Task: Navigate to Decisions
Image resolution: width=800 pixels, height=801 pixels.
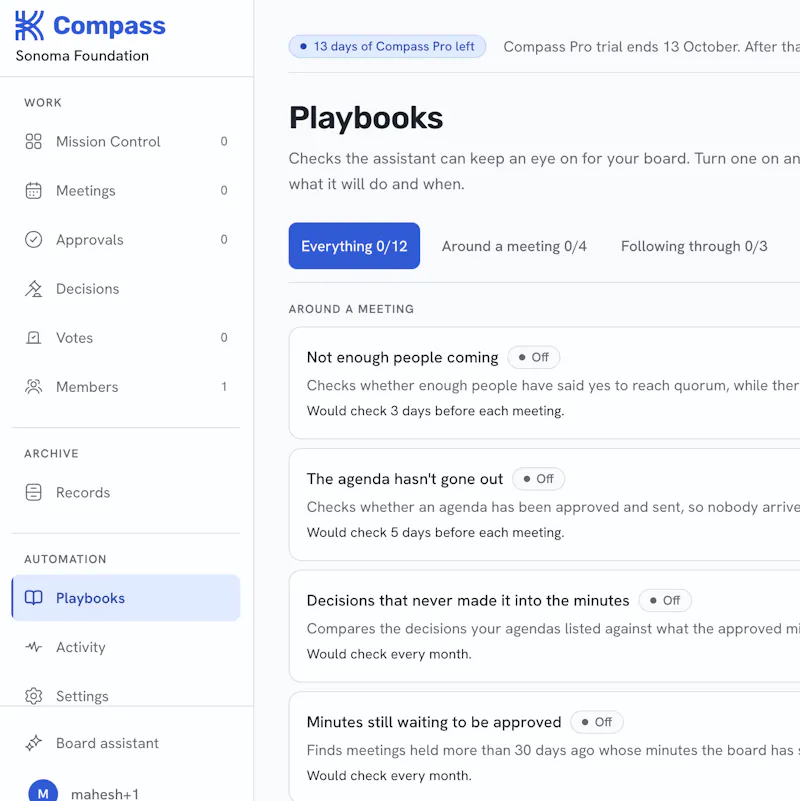Action: pos(126,289)
